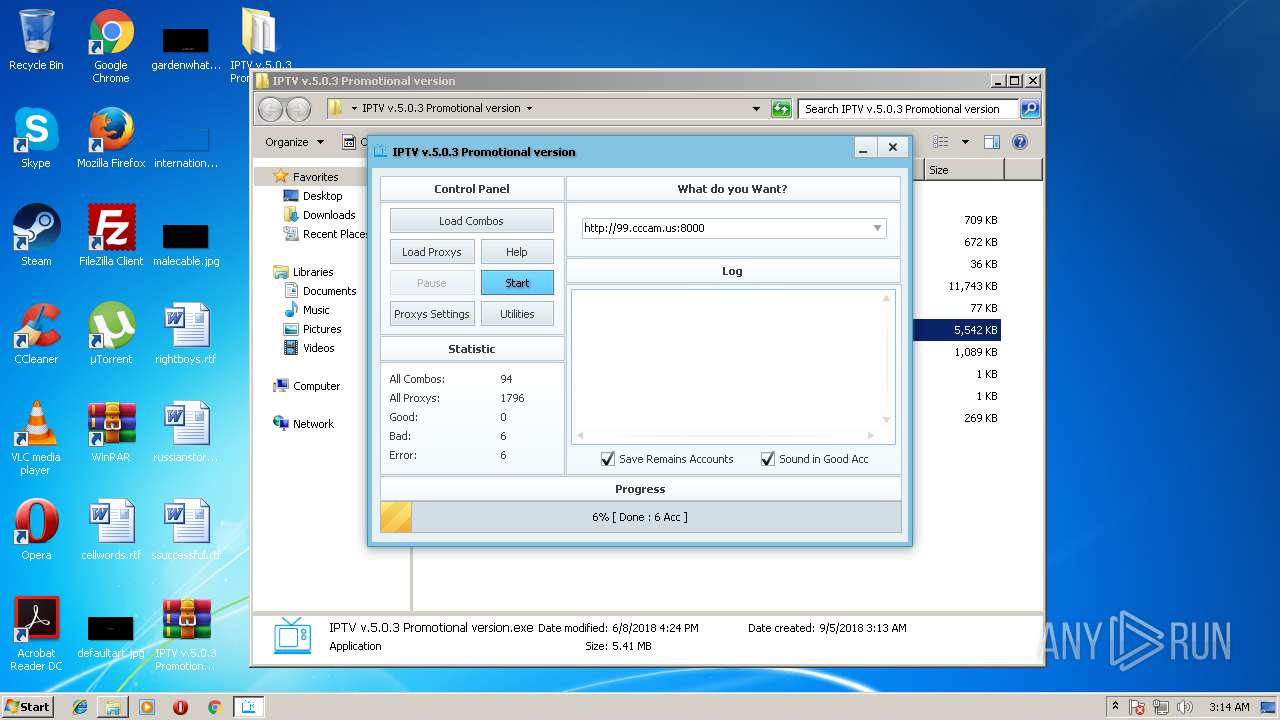The width and height of the screenshot is (1280, 720).
Task: Click the VLC media player desktop icon
Action: [36, 438]
